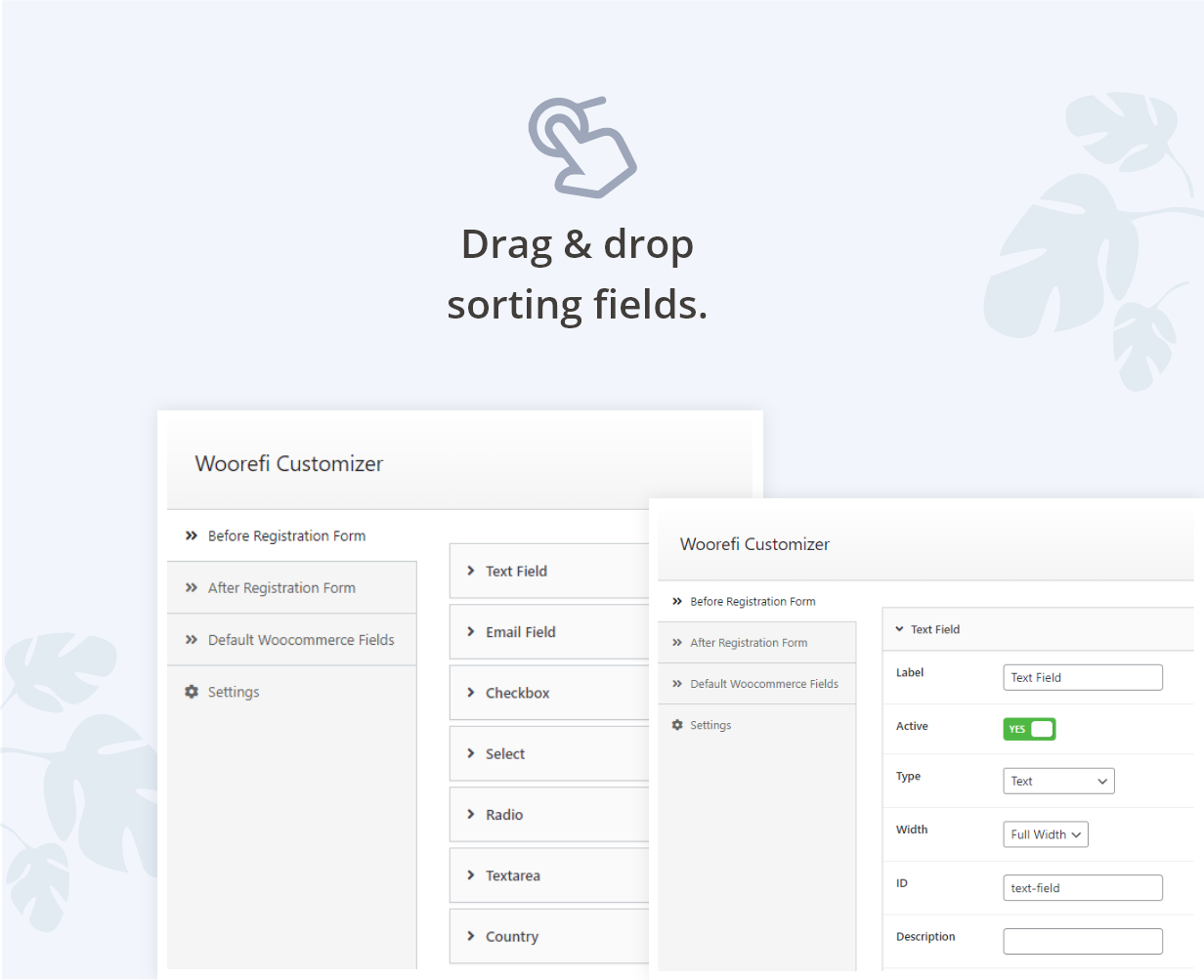Click the Description field caption

point(925,936)
